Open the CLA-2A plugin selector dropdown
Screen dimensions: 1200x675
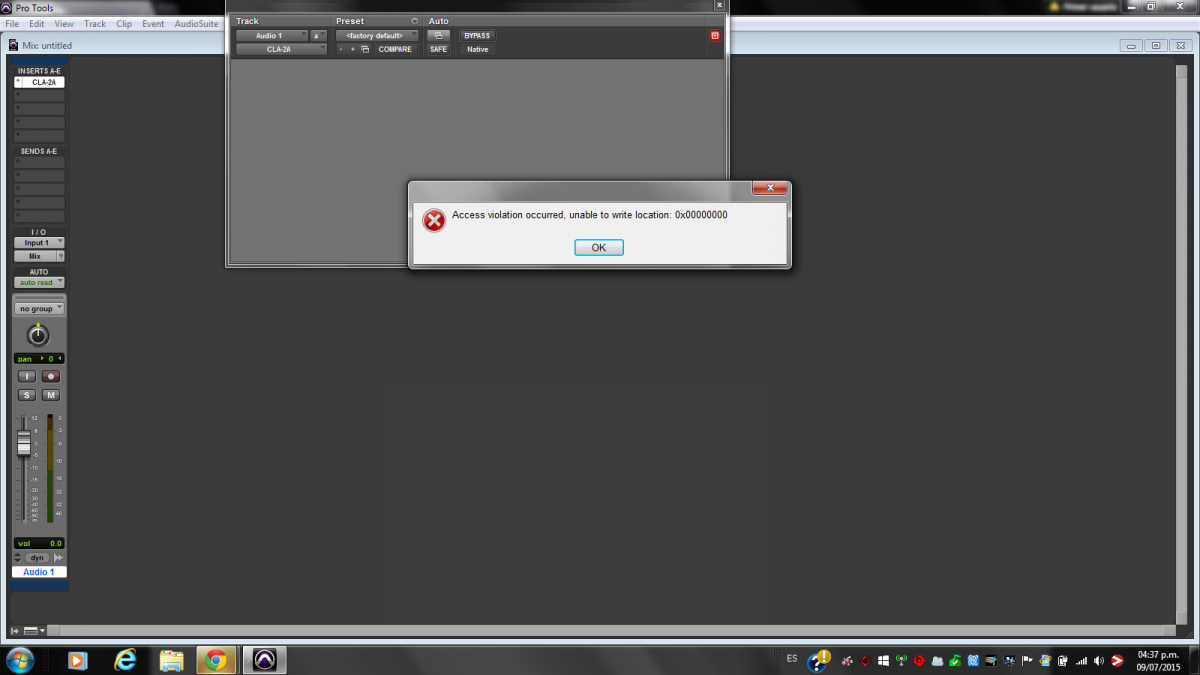282,49
